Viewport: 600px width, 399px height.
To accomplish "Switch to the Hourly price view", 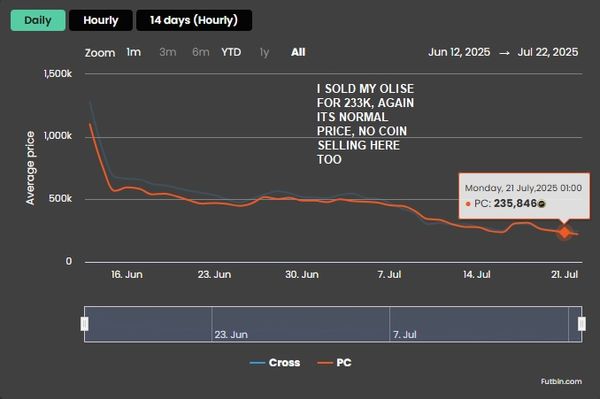I will click(101, 20).
